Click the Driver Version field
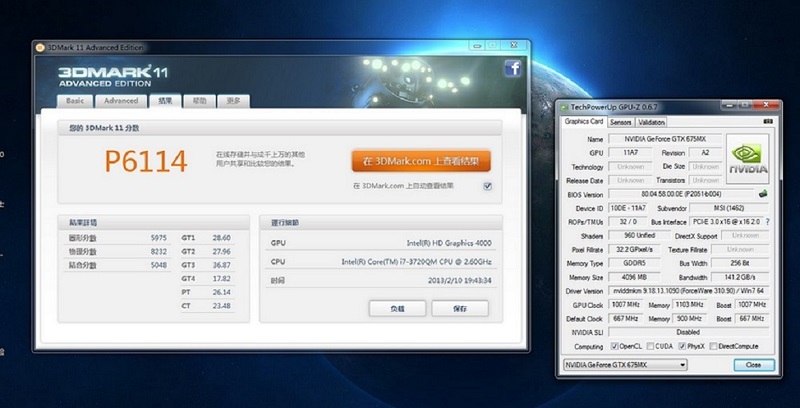 [x=688, y=291]
